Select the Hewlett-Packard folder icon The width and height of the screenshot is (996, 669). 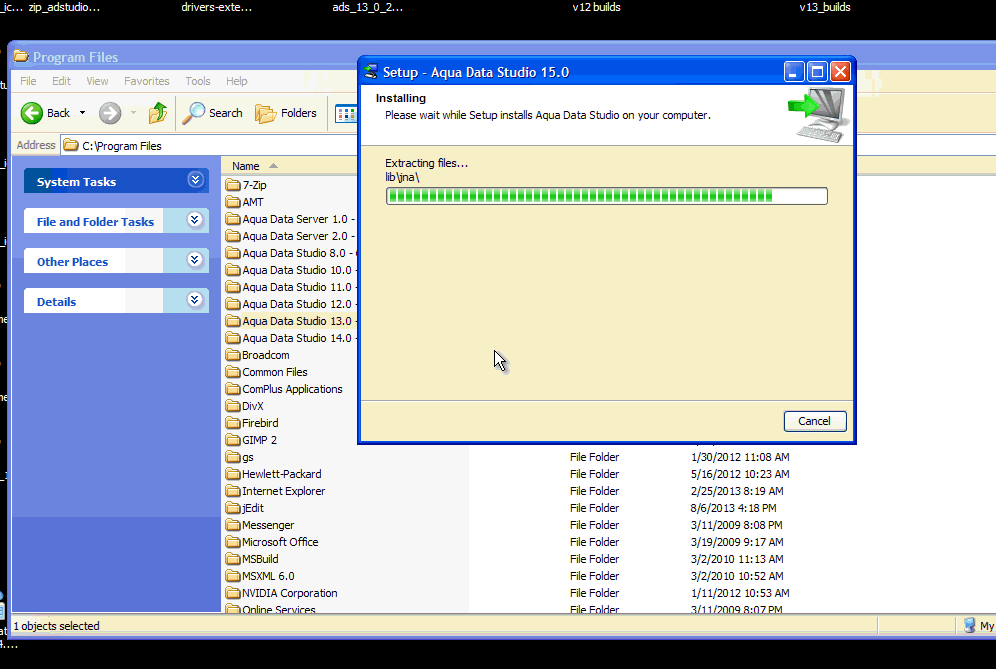click(x=233, y=474)
